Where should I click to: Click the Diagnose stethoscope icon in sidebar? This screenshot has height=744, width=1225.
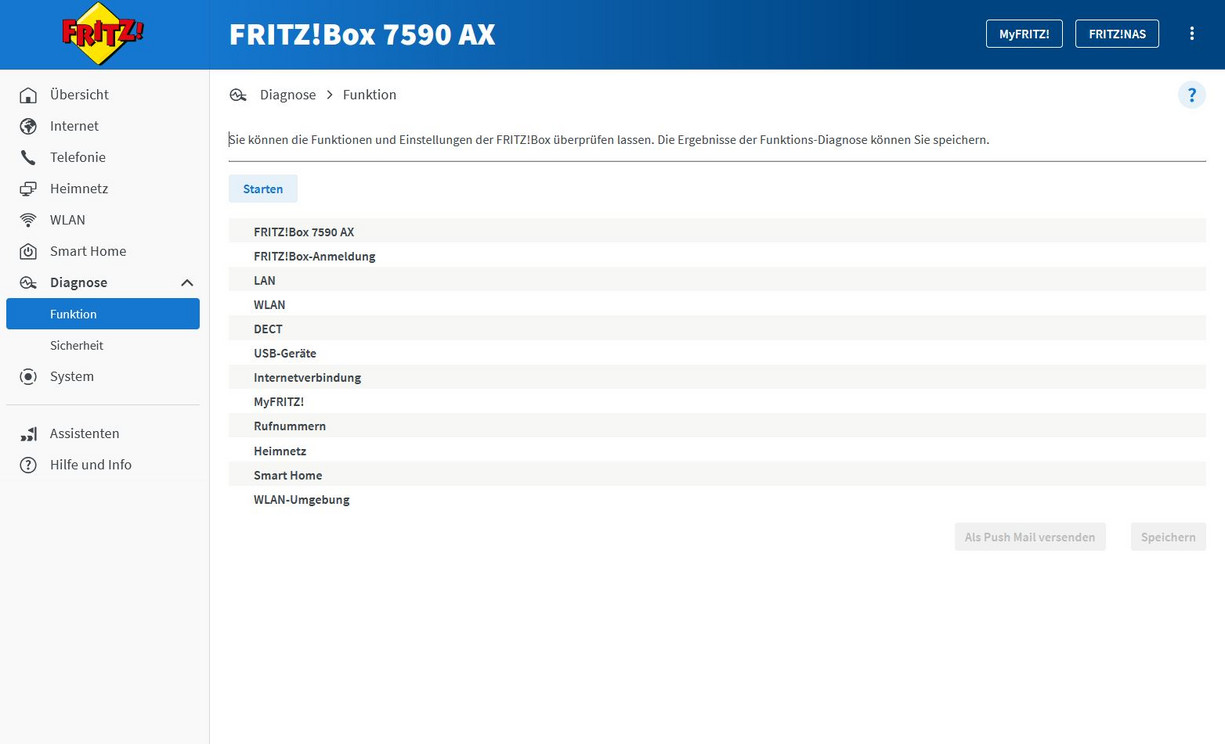coord(29,283)
